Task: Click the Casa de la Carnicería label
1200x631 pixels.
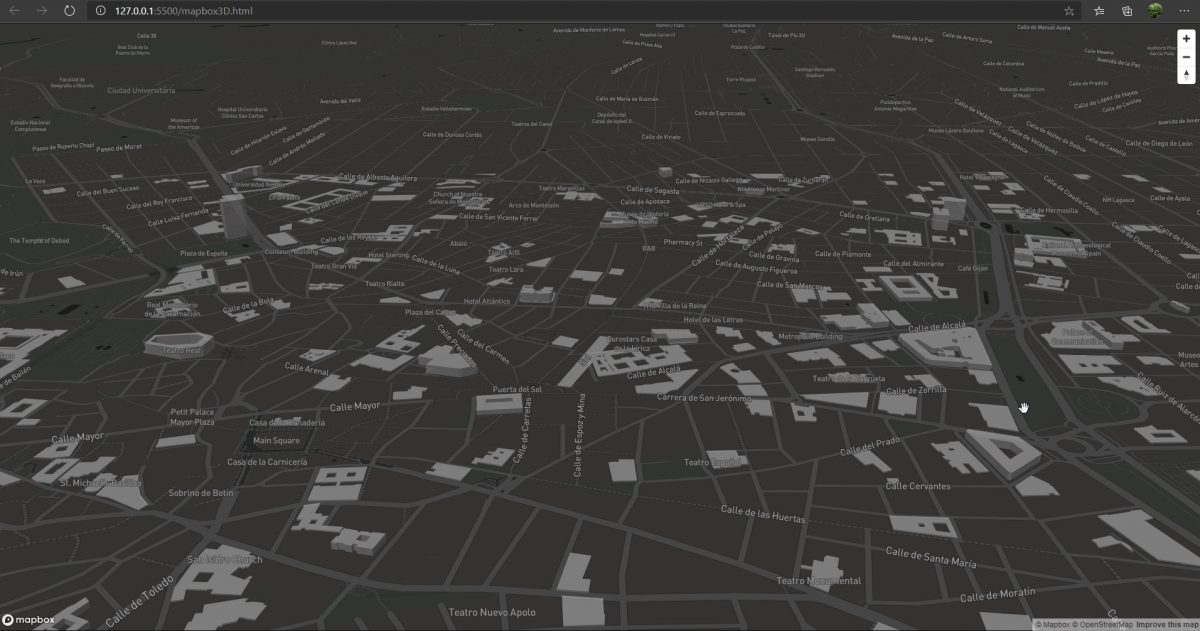Action: 267,462
